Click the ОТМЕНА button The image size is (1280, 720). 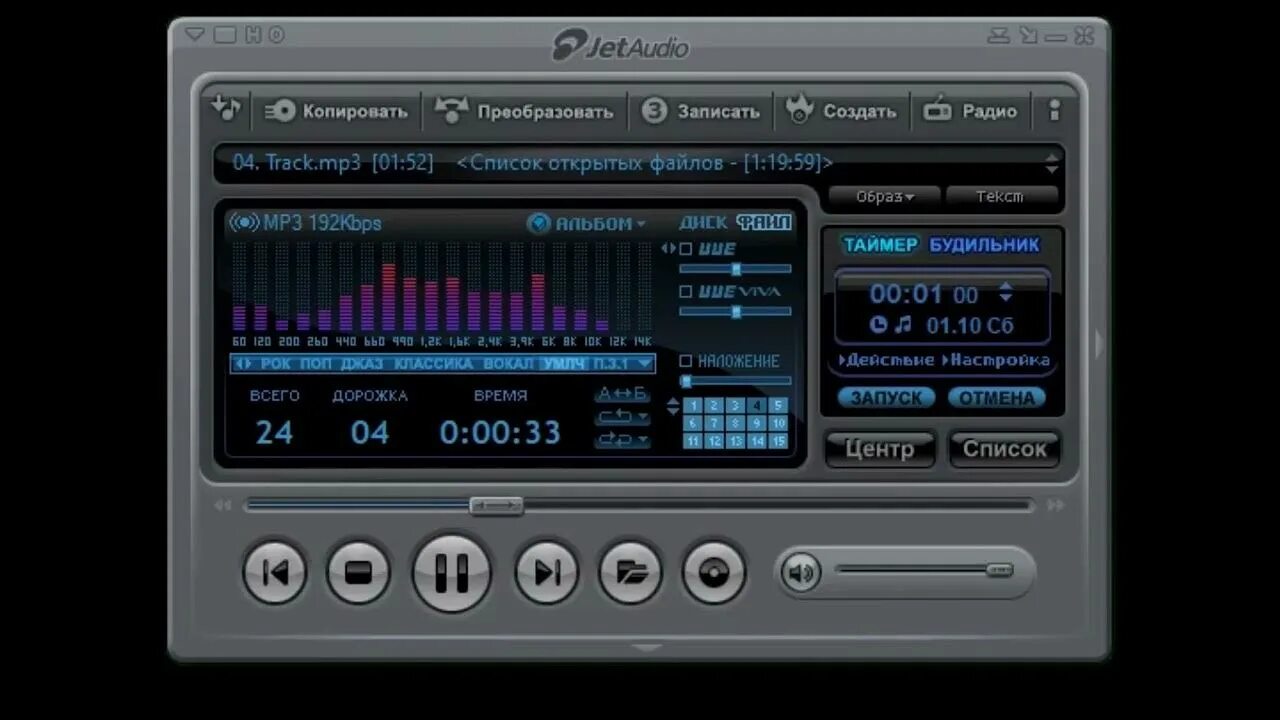point(997,397)
